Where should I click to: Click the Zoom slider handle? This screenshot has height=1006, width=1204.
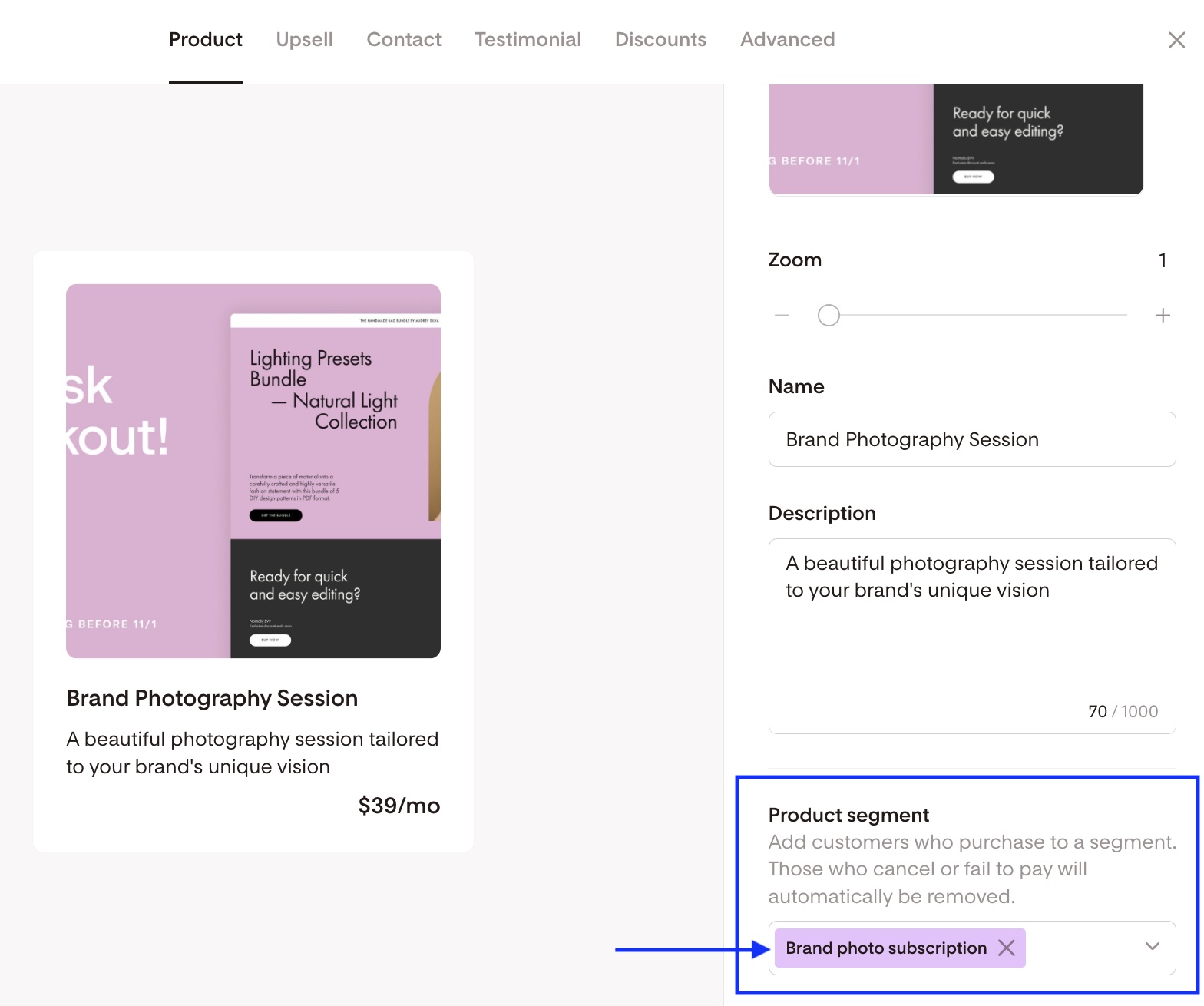tap(829, 316)
